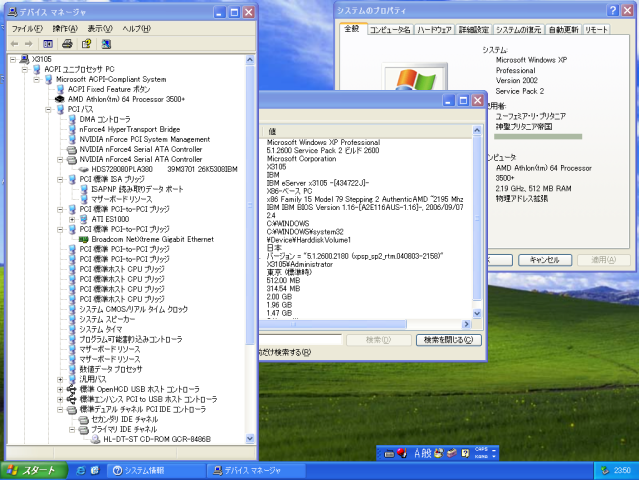Viewport: 639px width, 480px height.
Task: Collapse the primary IDE channel node
Action: (x=72, y=429)
